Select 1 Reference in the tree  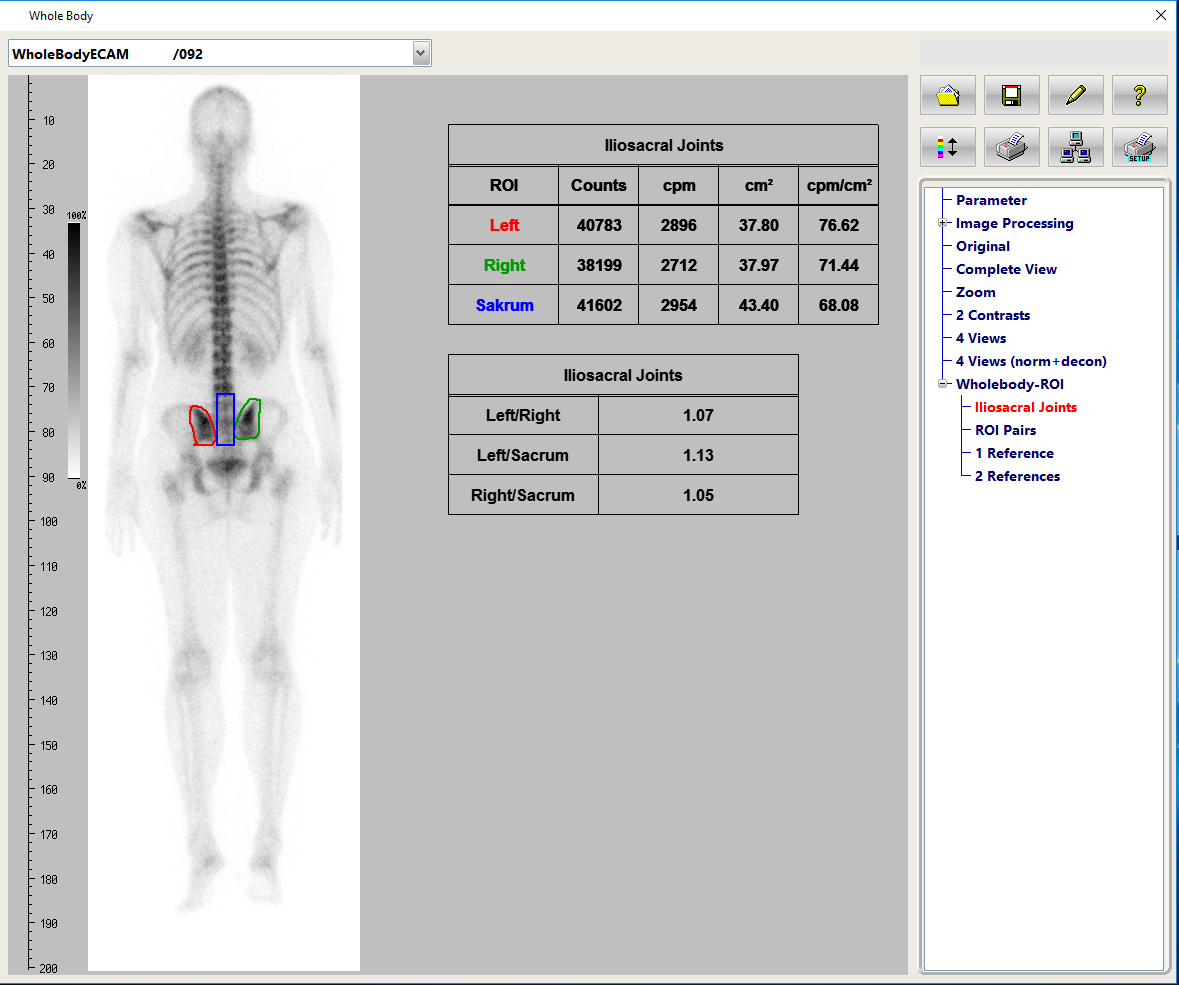(1014, 453)
